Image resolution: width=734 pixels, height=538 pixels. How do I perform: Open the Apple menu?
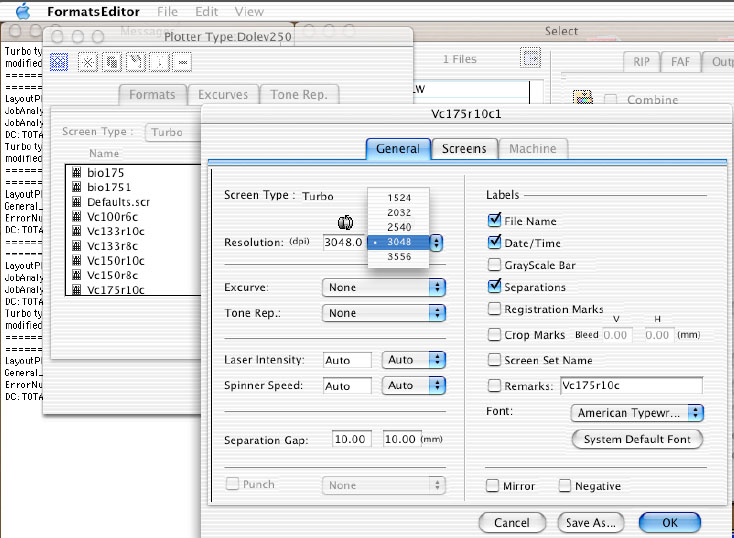coord(22,11)
